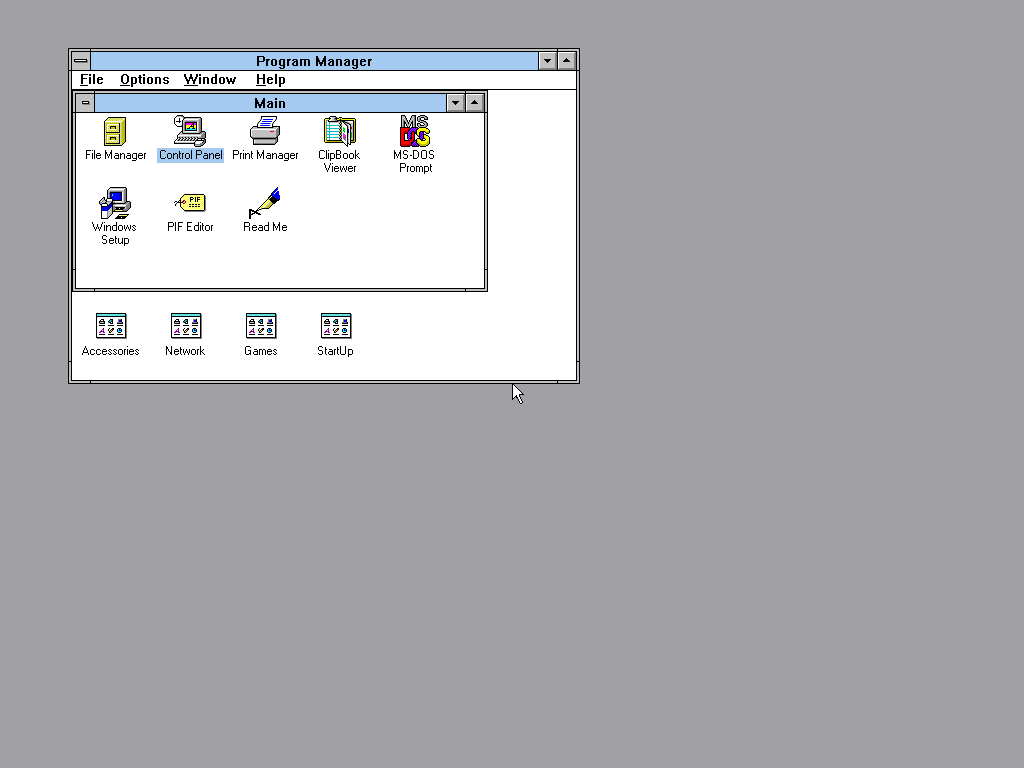Open the Main window control menu box
The height and width of the screenshot is (768, 1024).
[x=86, y=103]
